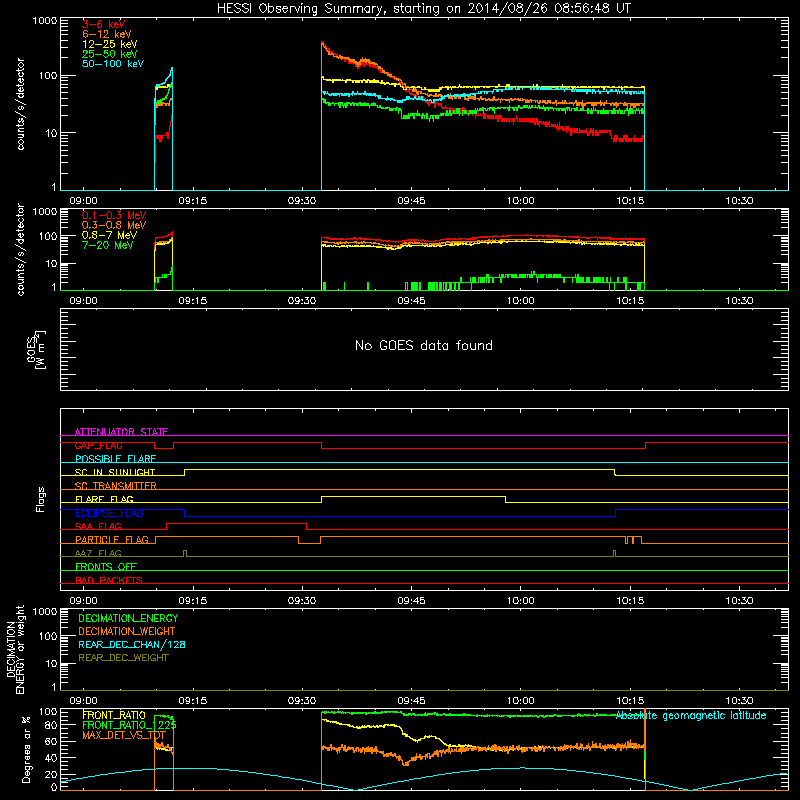Viewport: 800px width, 800px height.
Task: Select the SC_IN_SUNLIGHT flag label
Action: click(x=115, y=472)
